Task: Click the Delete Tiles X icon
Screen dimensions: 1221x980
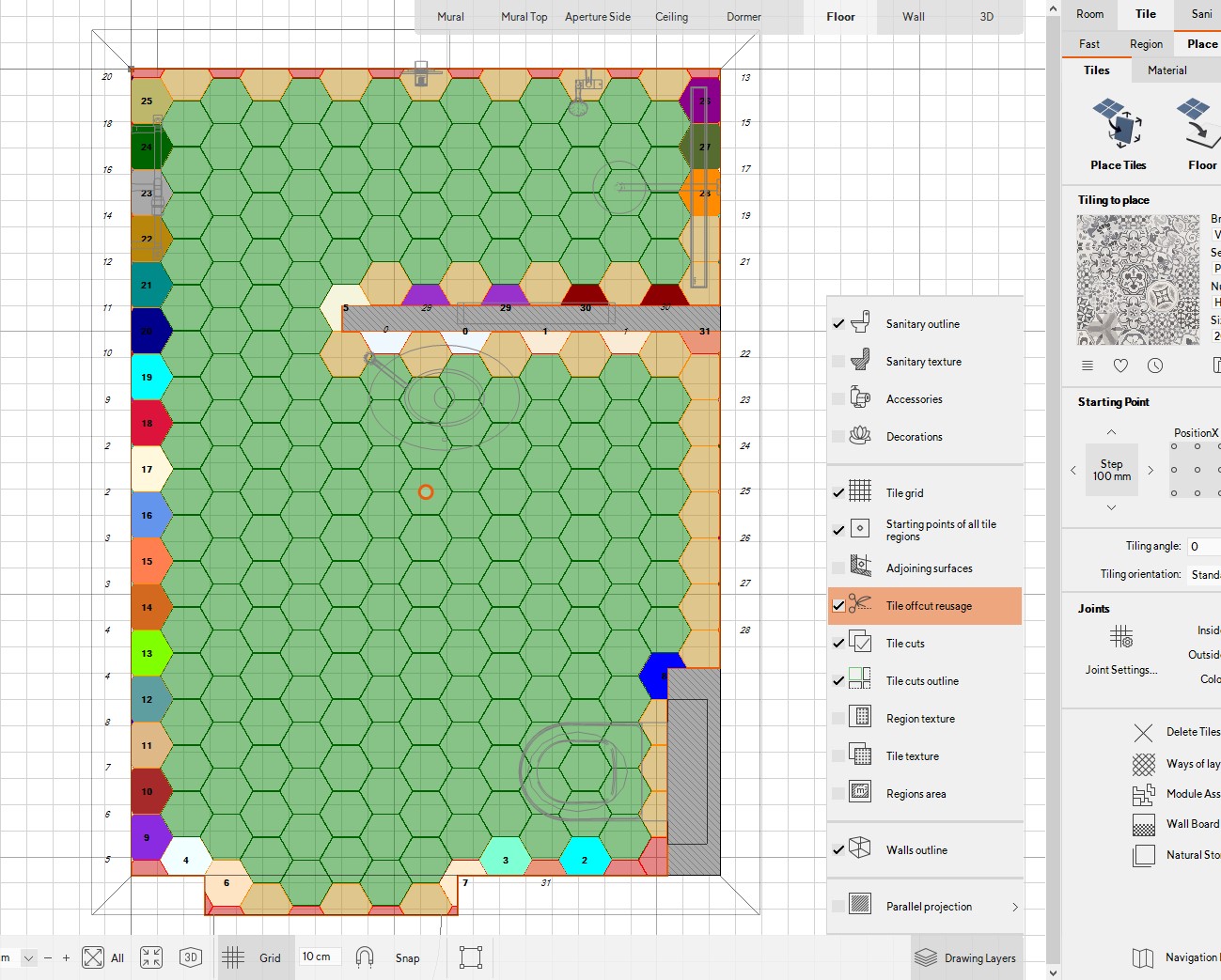Action: (x=1143, y=733)
